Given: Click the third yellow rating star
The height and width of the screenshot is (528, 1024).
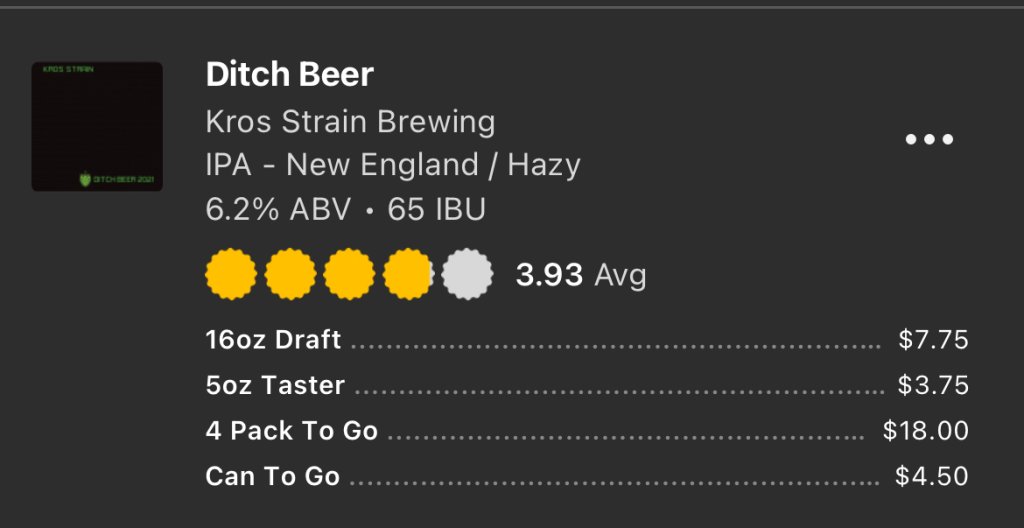Looking at the screenshot, I should click(x=349, y=274).
